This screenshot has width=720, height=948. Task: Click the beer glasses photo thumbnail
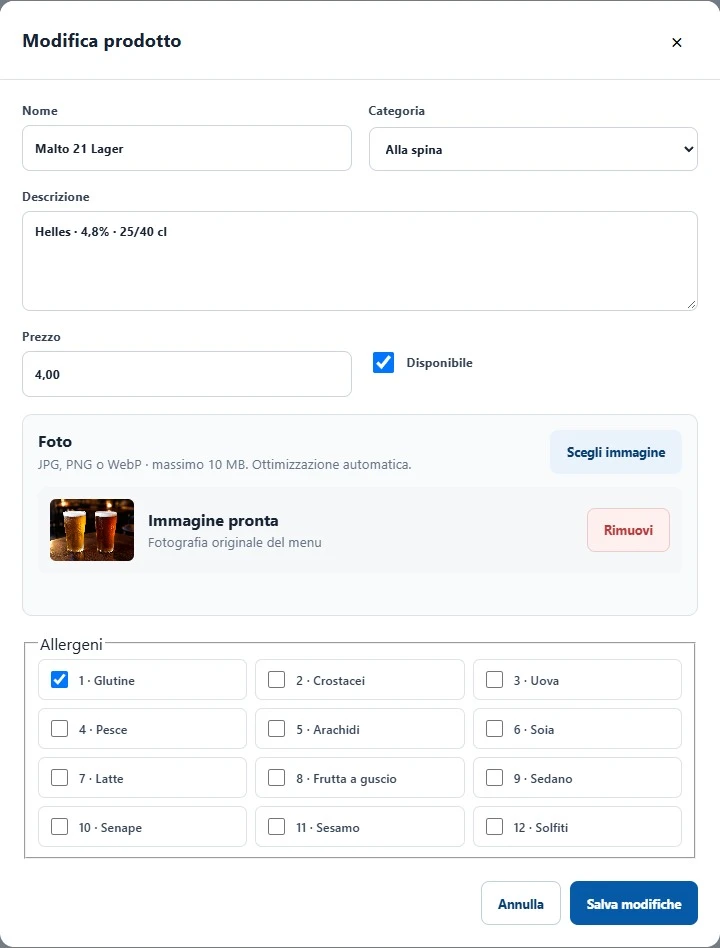[x=92, y=530]
